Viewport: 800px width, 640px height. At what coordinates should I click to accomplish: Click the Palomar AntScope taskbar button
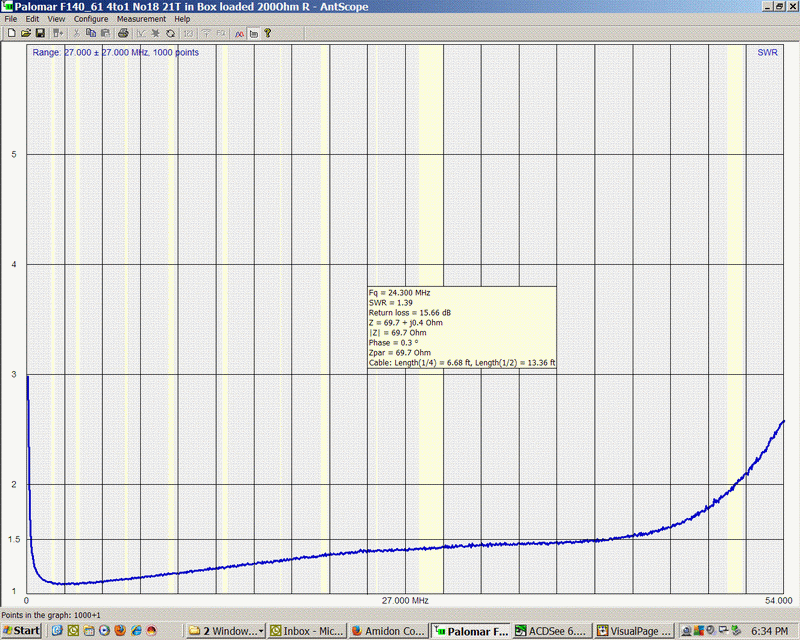(470, 631)
